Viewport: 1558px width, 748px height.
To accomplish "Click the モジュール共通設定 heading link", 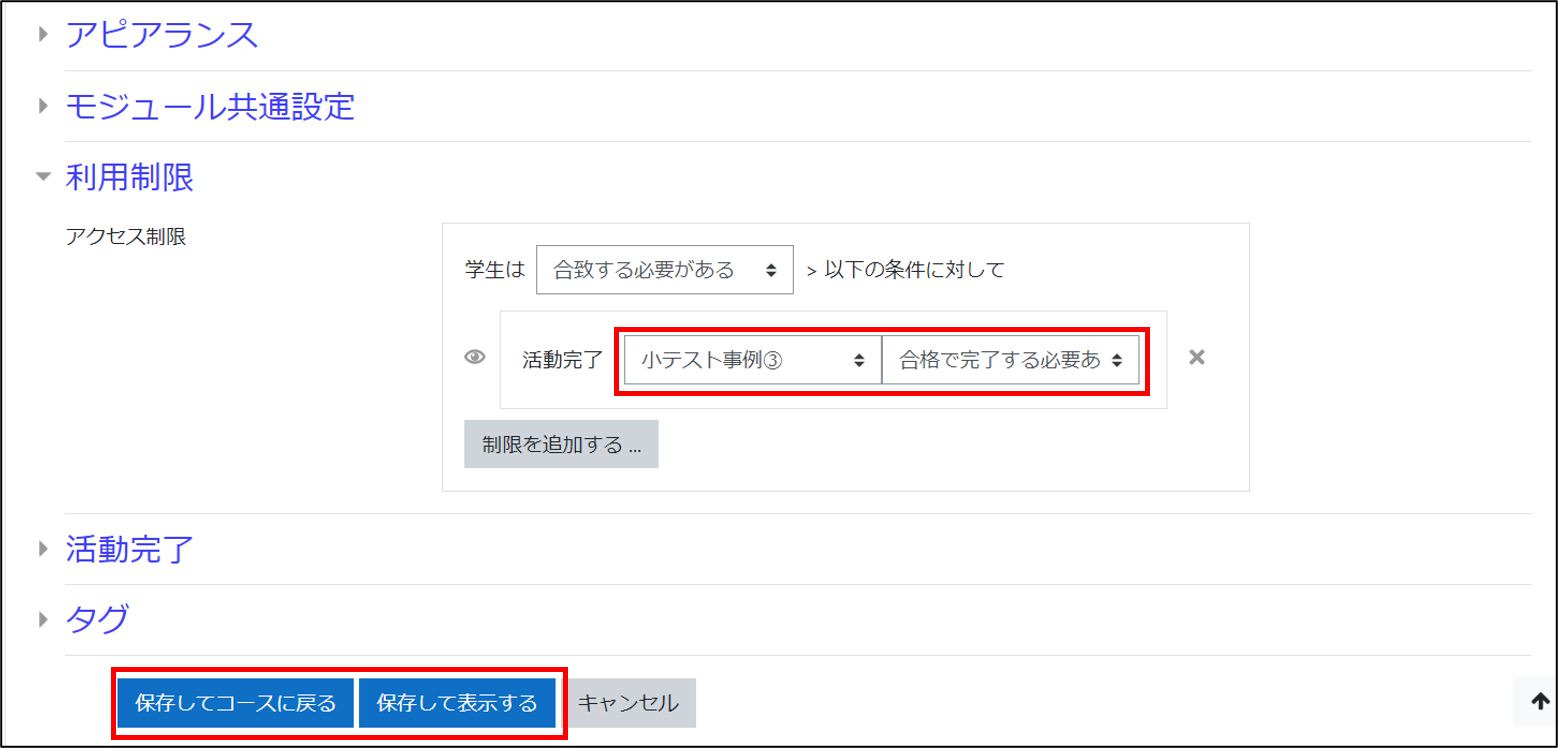I will [210, 105].
